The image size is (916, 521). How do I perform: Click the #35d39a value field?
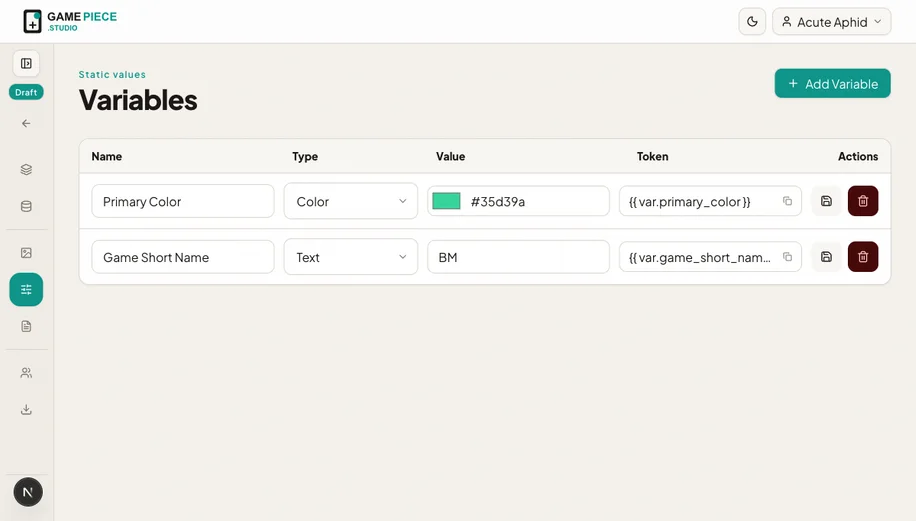point(518,201)
